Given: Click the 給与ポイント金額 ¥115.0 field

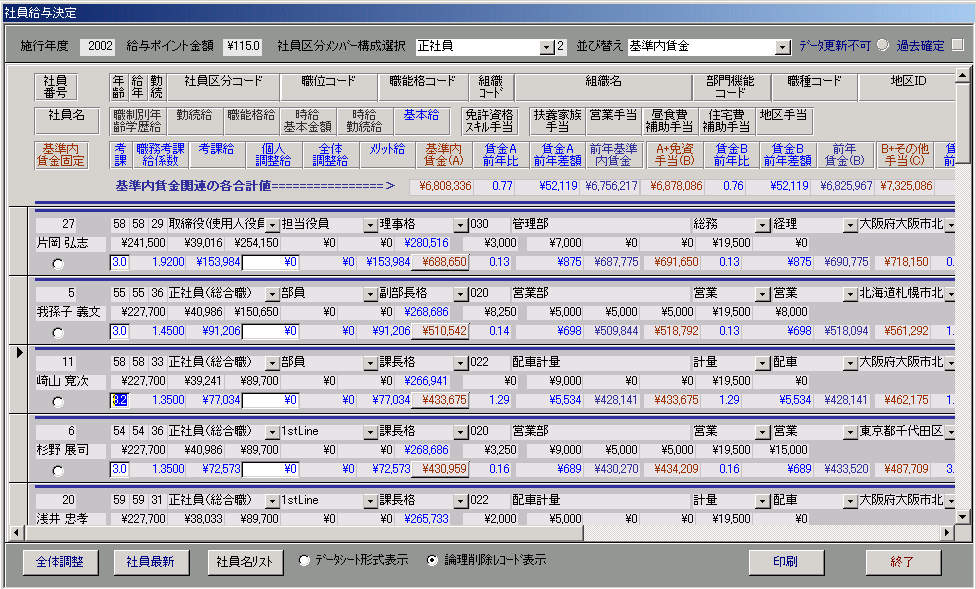Looking at the screenshot, I should [243, 45].
